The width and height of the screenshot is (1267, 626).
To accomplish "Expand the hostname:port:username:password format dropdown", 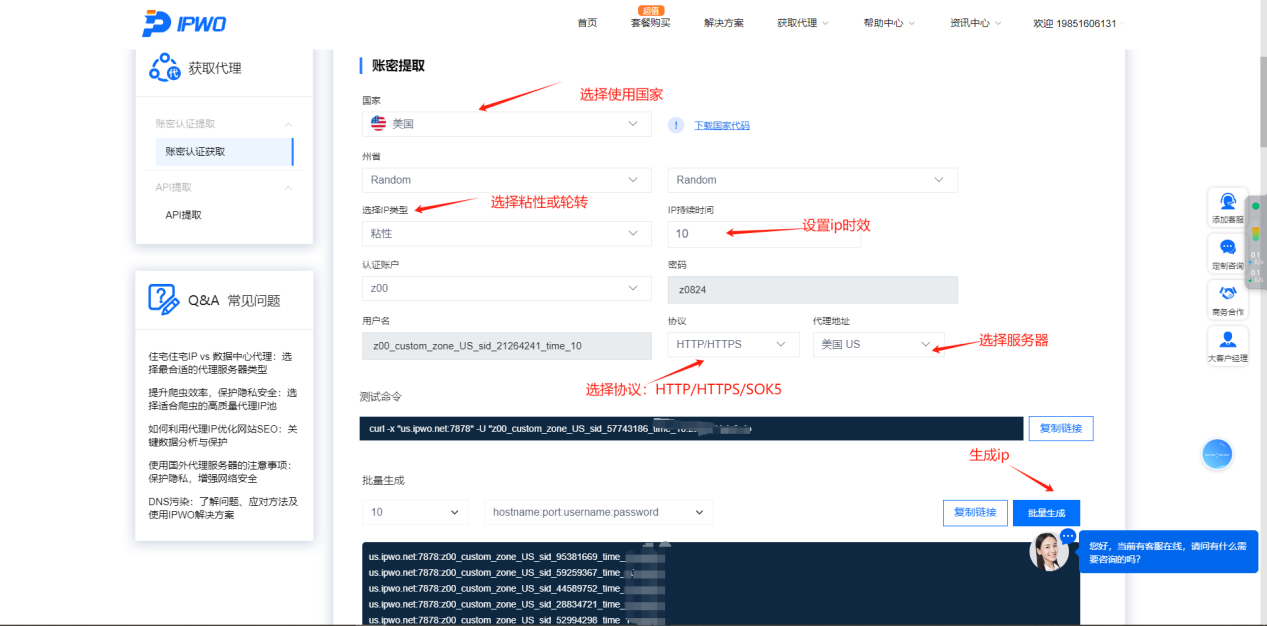I will coord(598,512).
